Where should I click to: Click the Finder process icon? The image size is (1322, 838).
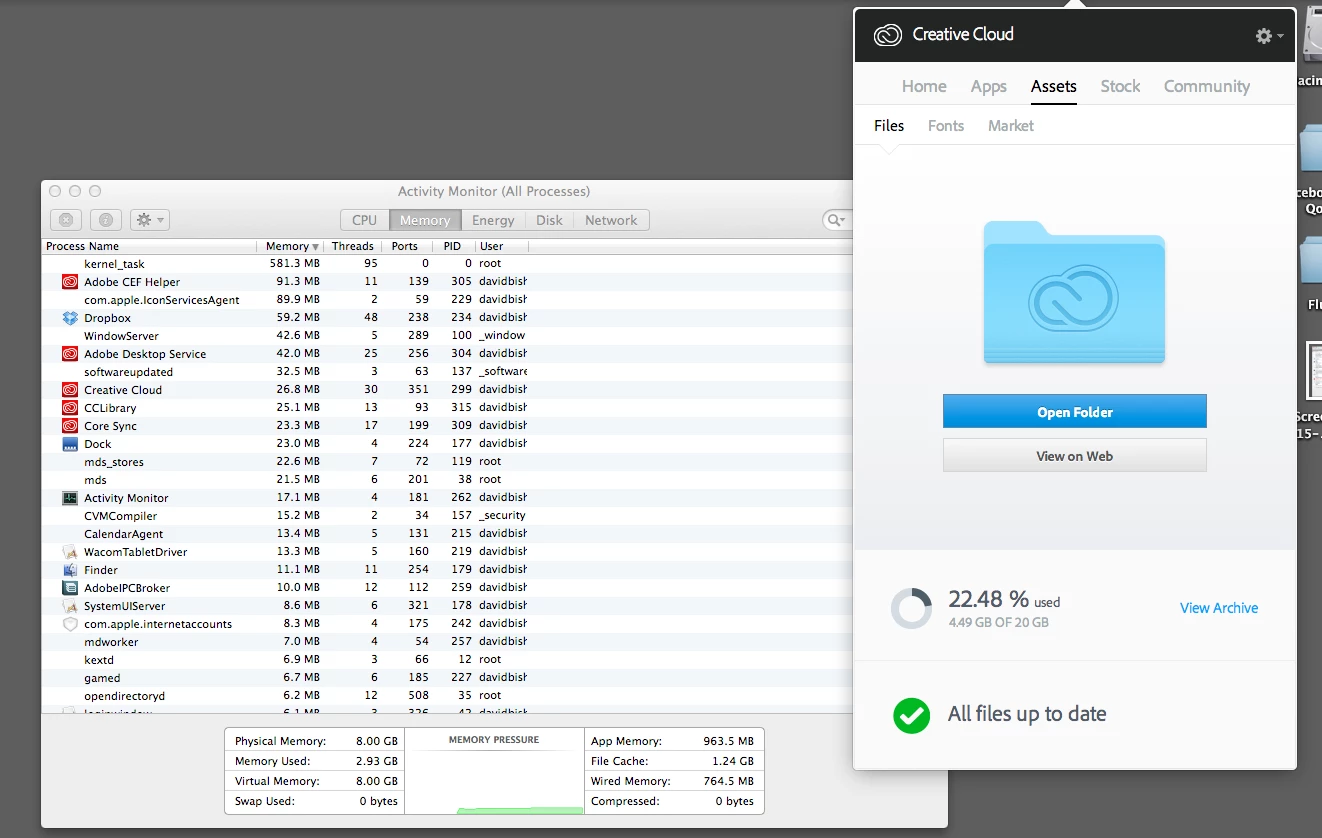pos(70,570)
